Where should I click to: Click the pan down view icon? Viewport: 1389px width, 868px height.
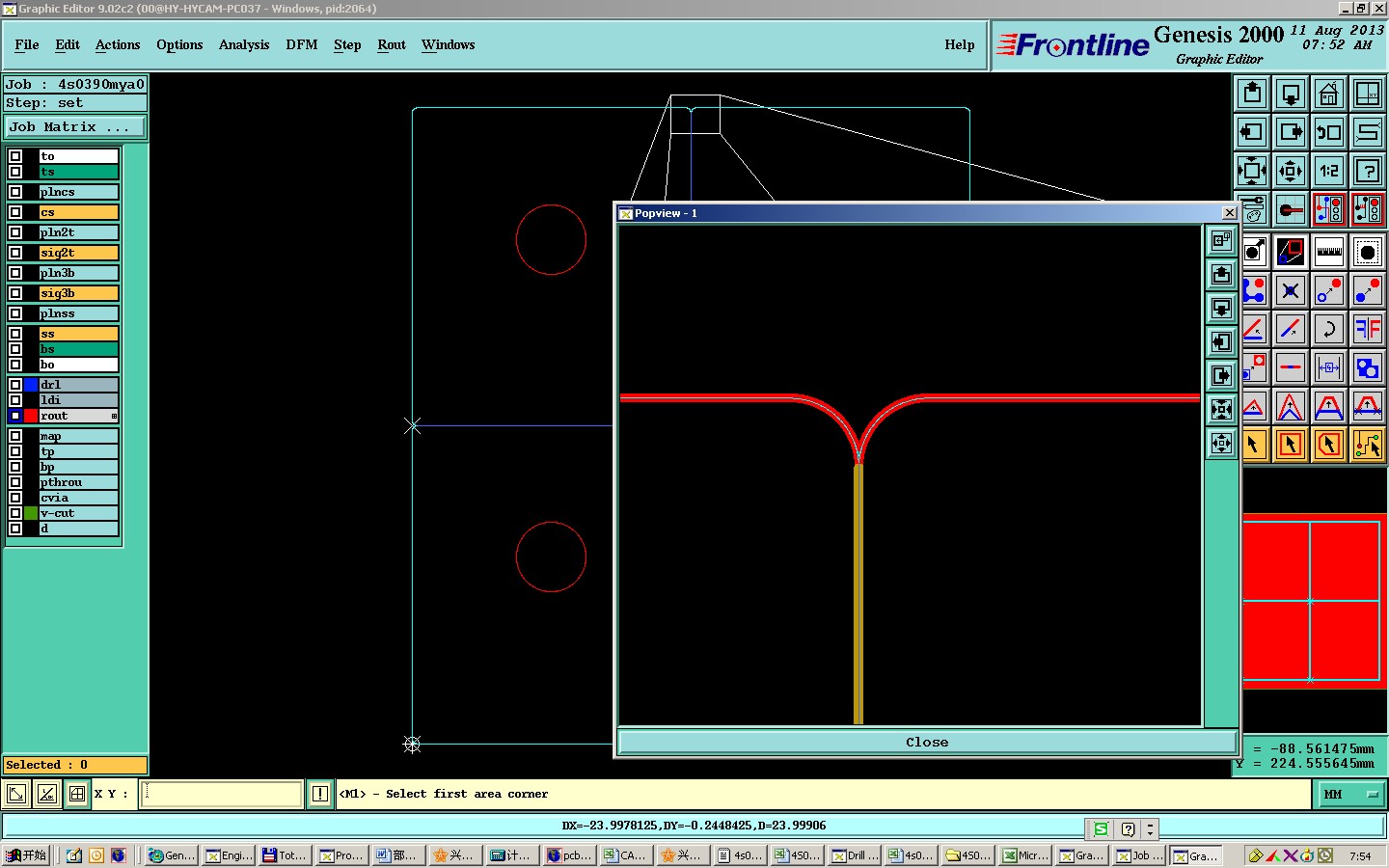click(x=1291, y=94)
